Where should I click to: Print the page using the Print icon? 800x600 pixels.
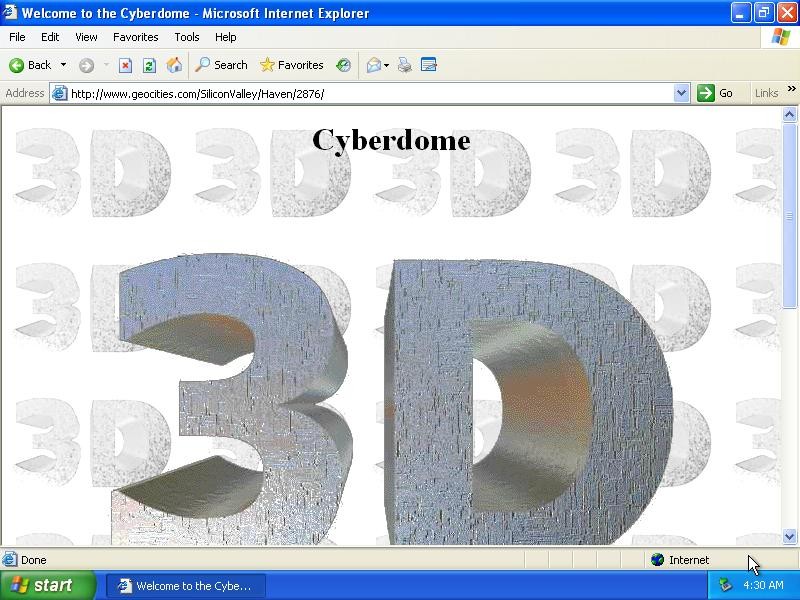pyautogui.click(x=405, y=65)
